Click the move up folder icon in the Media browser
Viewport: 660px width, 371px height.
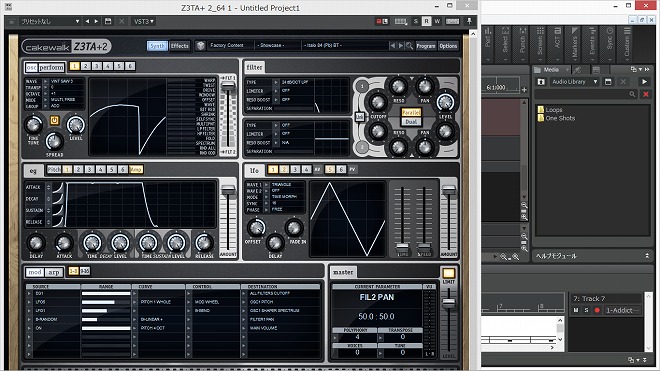(x=541, y=82)
